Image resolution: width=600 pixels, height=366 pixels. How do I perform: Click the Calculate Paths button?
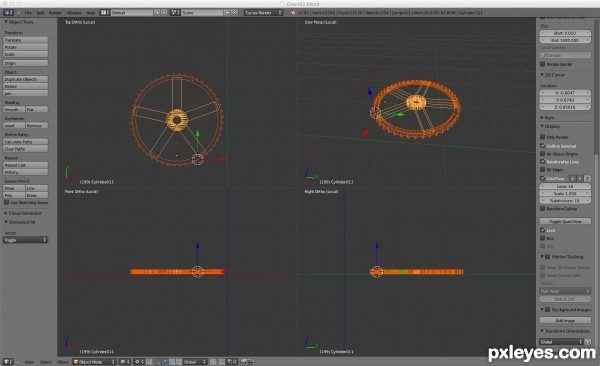[26, 142]
